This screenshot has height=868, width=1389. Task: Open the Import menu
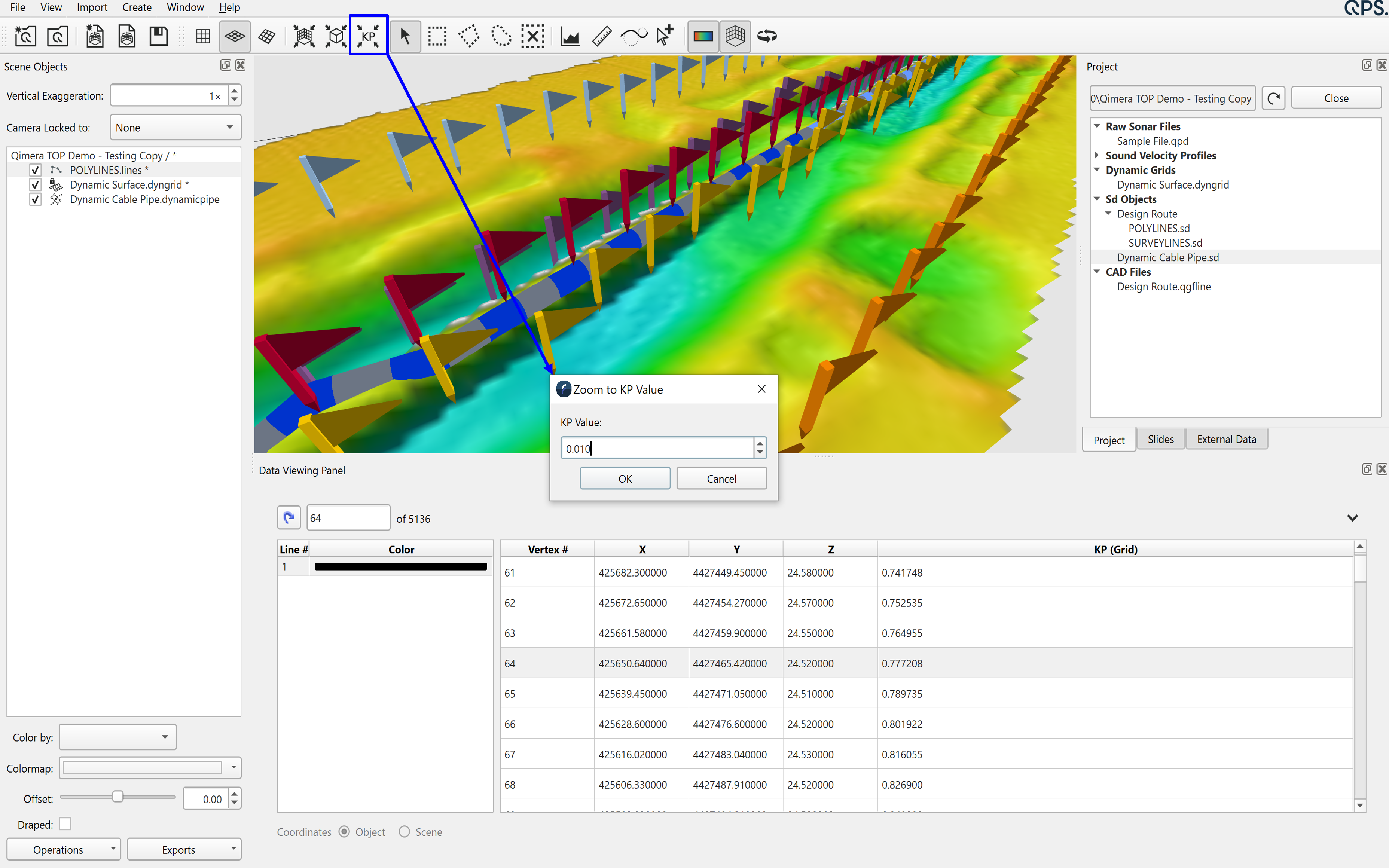coord(92,7)
